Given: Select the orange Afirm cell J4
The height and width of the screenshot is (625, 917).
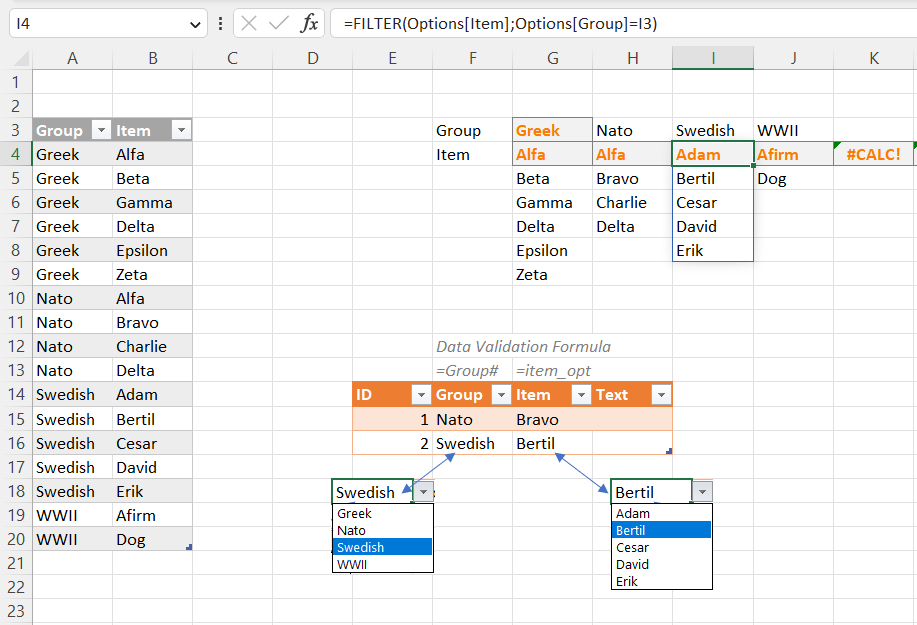Looking at the screenshot, I should [794, 154].
